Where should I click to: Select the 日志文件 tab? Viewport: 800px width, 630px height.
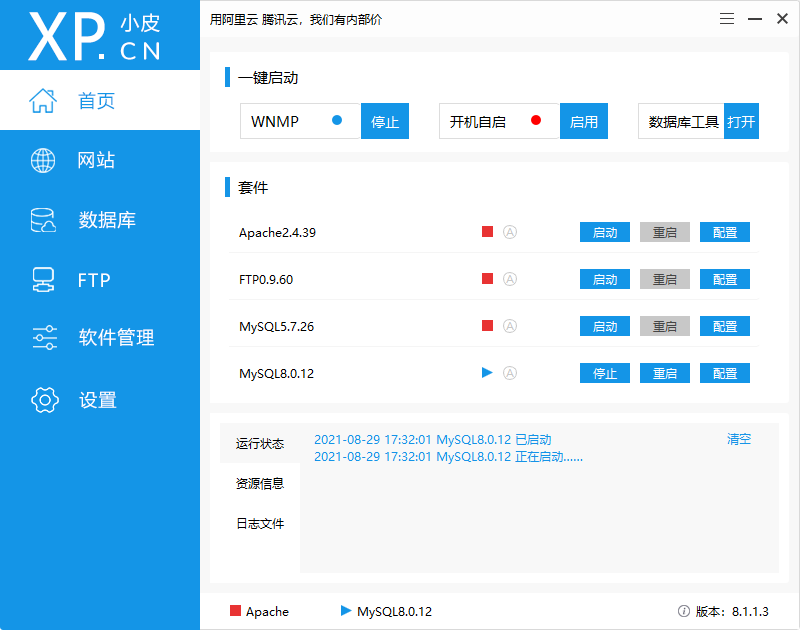[260, 523]
